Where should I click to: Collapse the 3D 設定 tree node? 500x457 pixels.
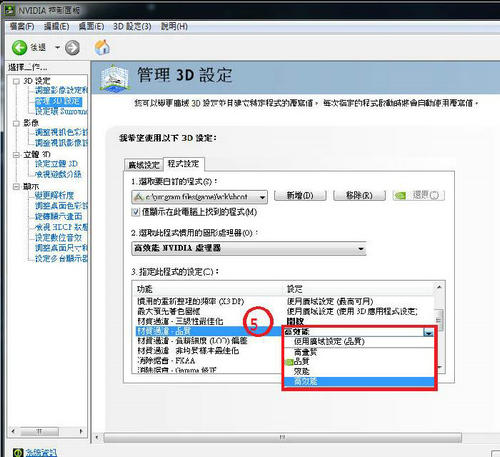click(x=16, y=81)
